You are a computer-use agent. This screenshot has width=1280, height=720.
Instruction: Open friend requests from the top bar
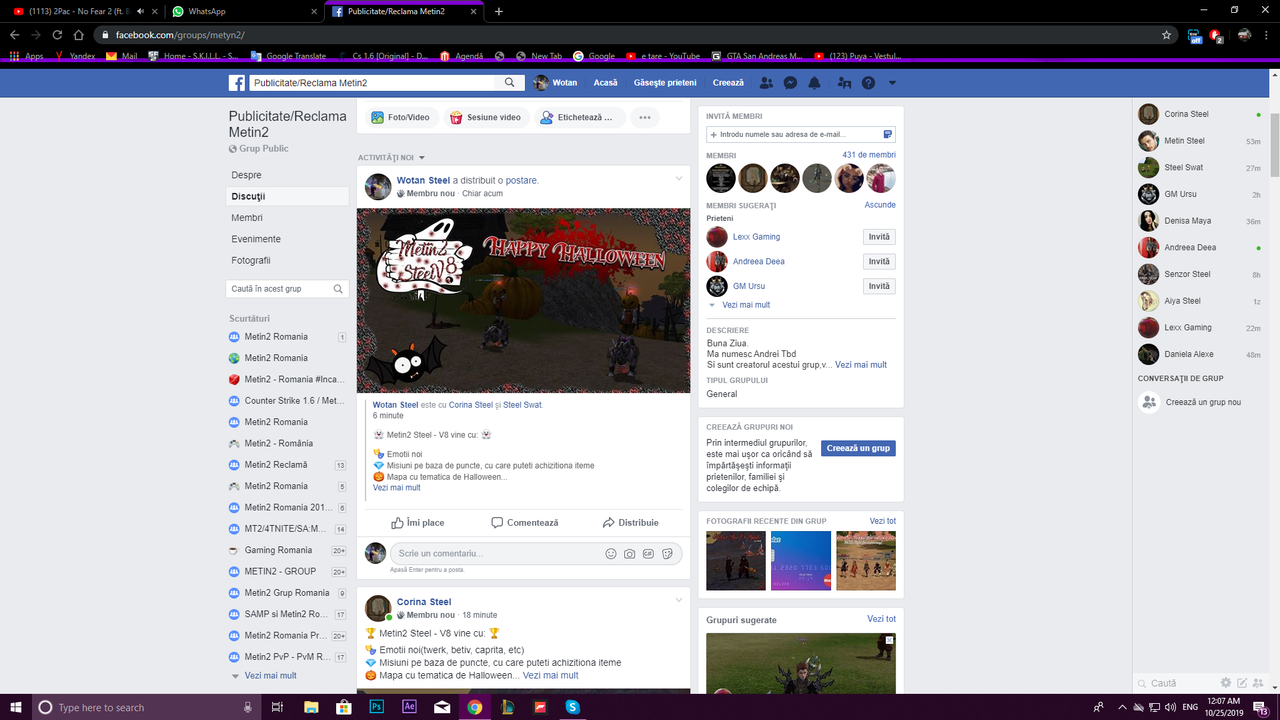coord(766,82)
